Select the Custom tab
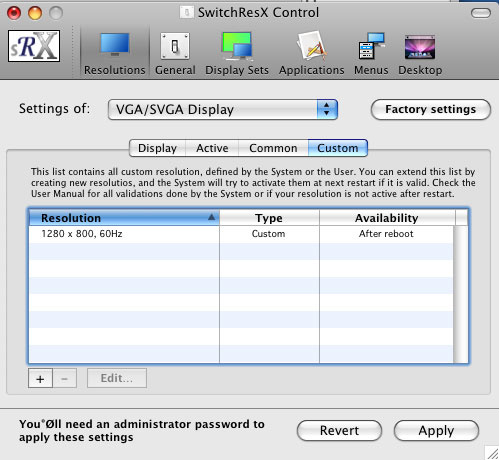 click(x=338, y=148)
